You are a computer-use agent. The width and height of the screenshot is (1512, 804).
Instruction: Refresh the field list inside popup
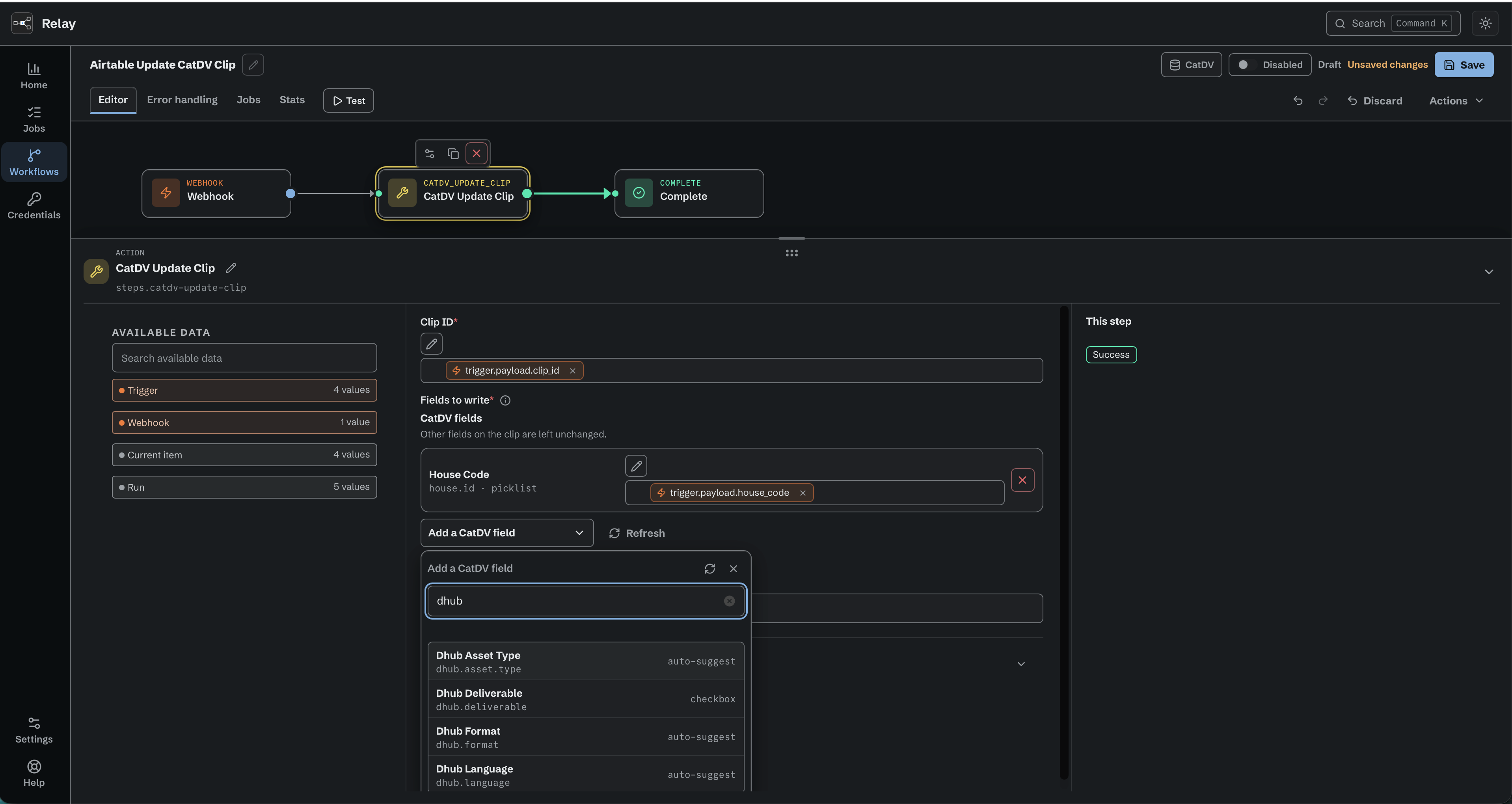coord(709,569)
